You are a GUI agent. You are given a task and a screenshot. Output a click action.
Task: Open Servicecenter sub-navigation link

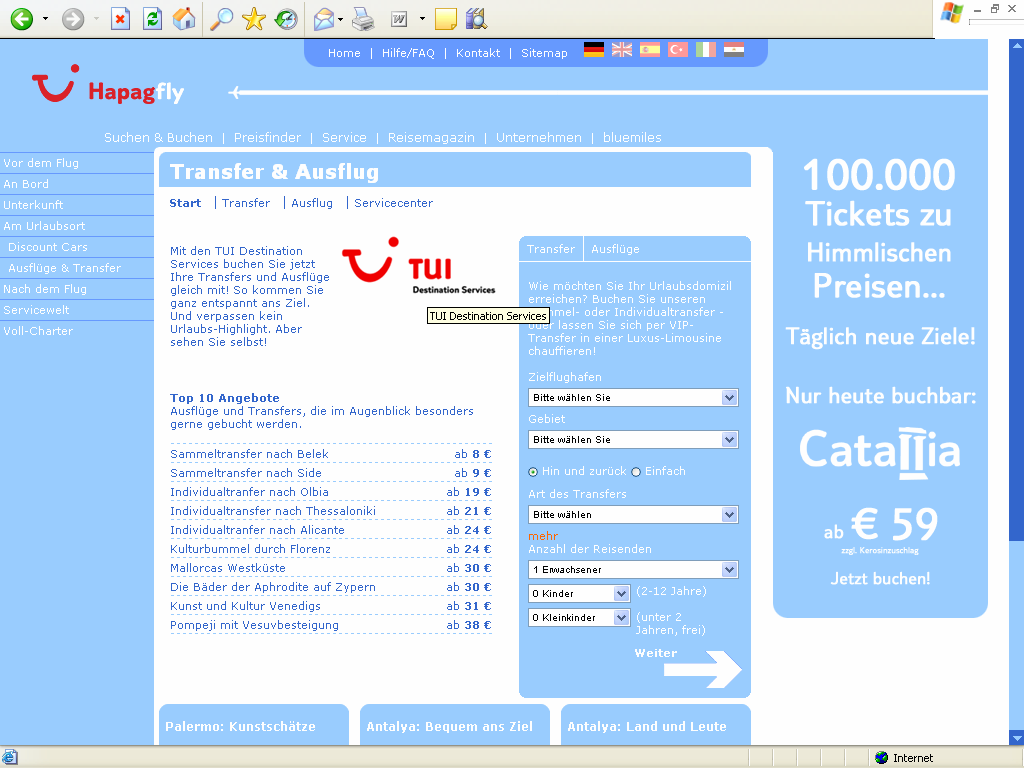point(393,203)
